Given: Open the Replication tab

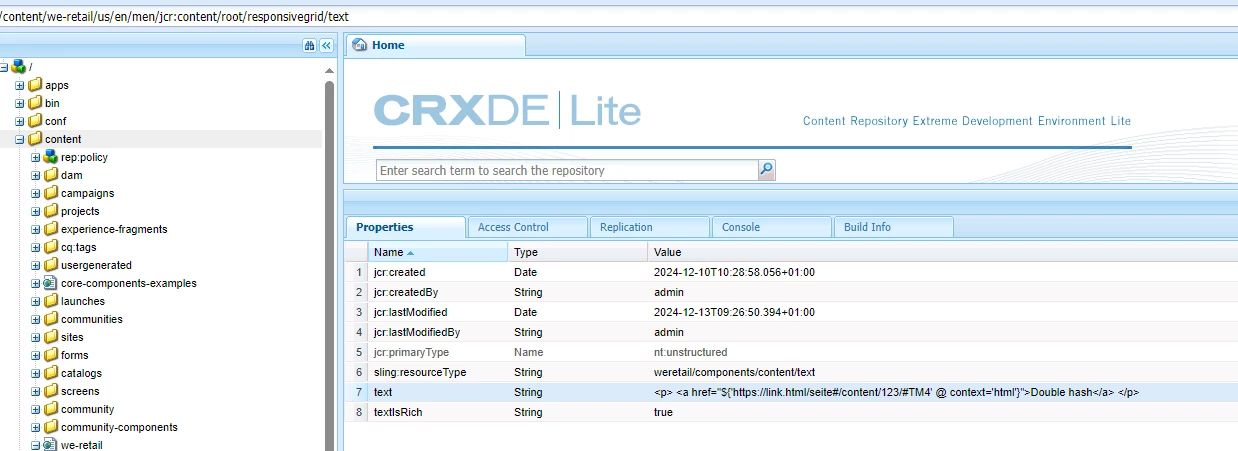Looking at the screenshot, I should [649, 227].
